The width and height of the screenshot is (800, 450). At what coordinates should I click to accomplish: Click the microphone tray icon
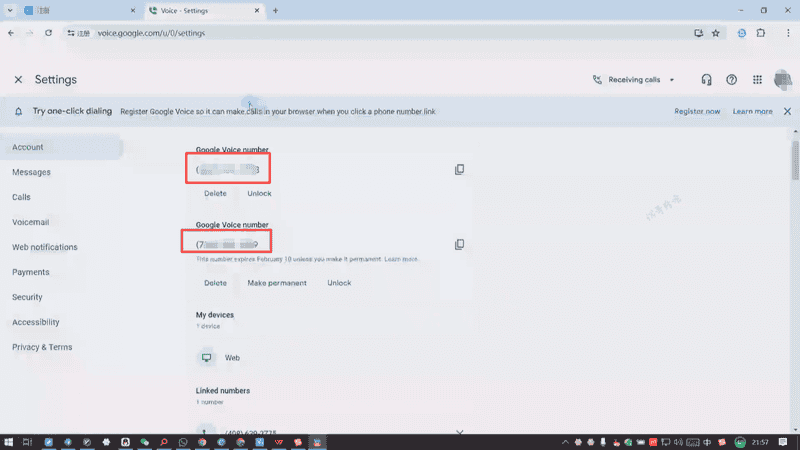click(603, 442)
